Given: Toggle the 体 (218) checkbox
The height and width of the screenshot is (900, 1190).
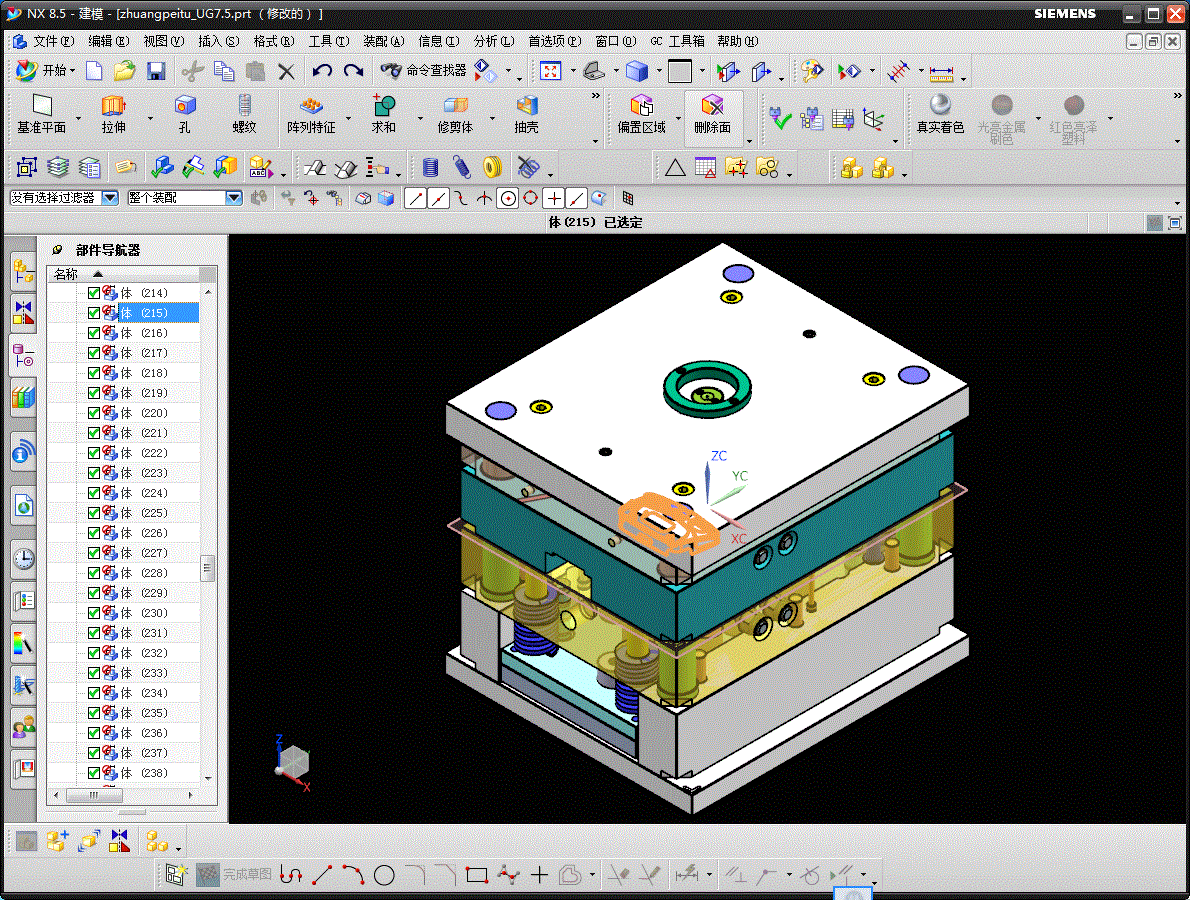Looking at the screenshot, I should [94, 373].
